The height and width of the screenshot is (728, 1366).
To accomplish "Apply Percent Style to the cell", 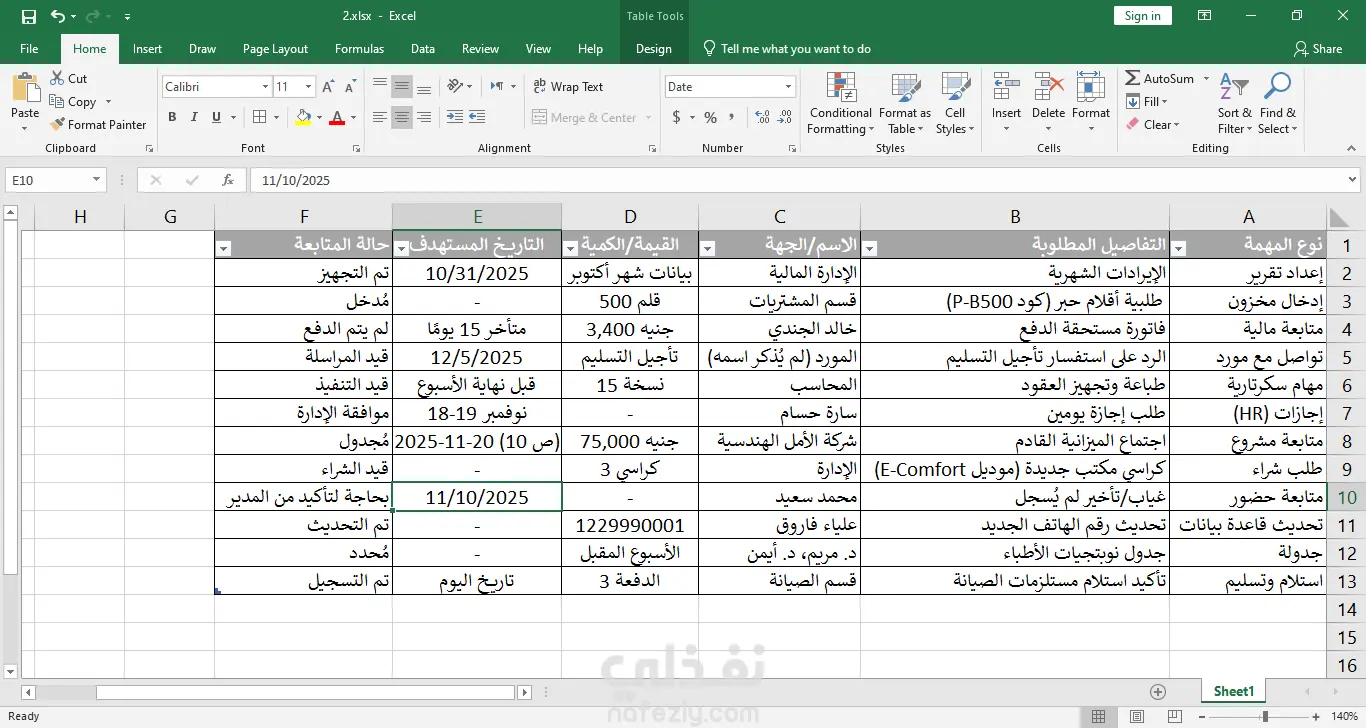I will click(711, 117).
